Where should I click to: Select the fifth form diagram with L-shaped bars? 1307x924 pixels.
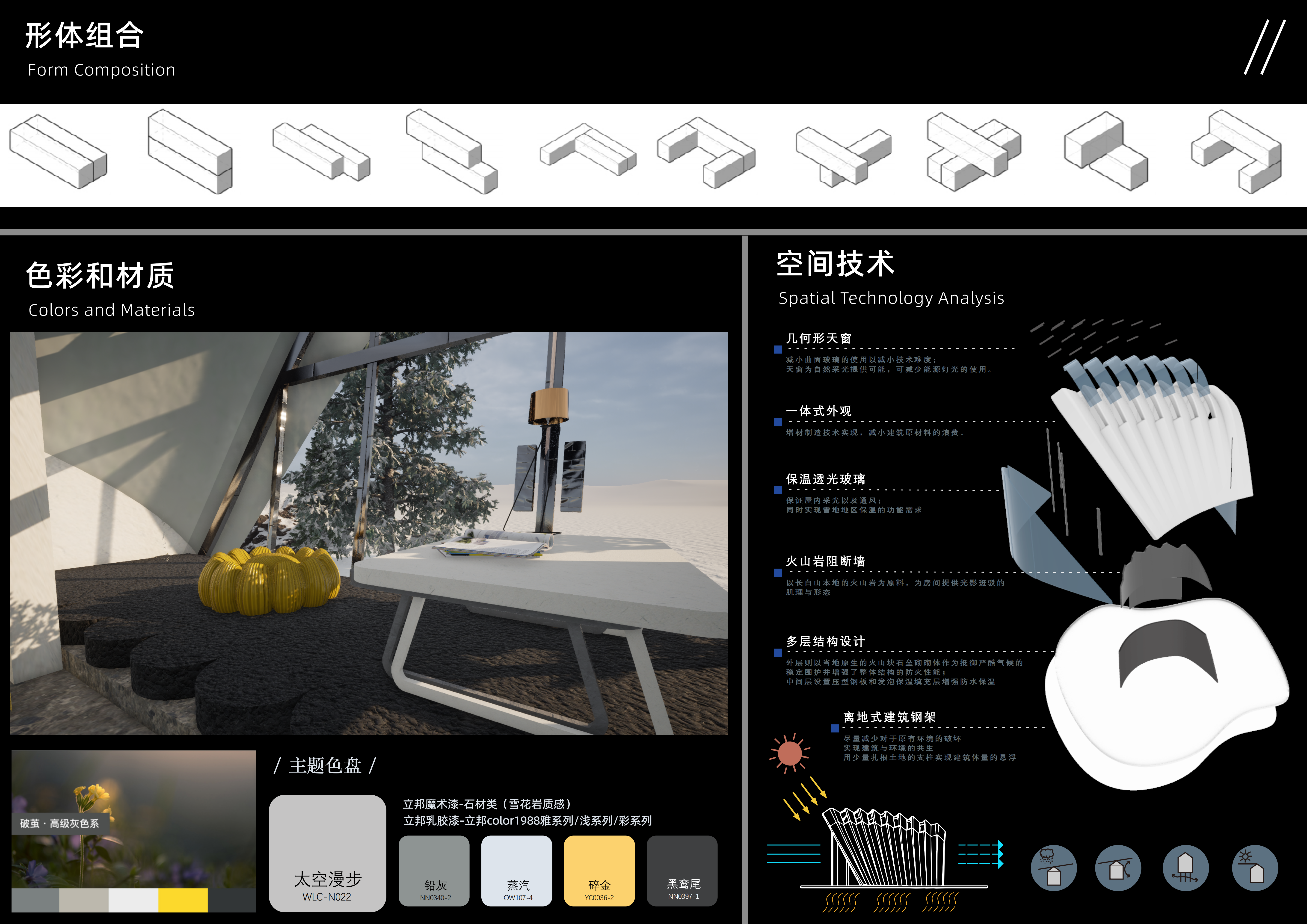pos(588,149)
